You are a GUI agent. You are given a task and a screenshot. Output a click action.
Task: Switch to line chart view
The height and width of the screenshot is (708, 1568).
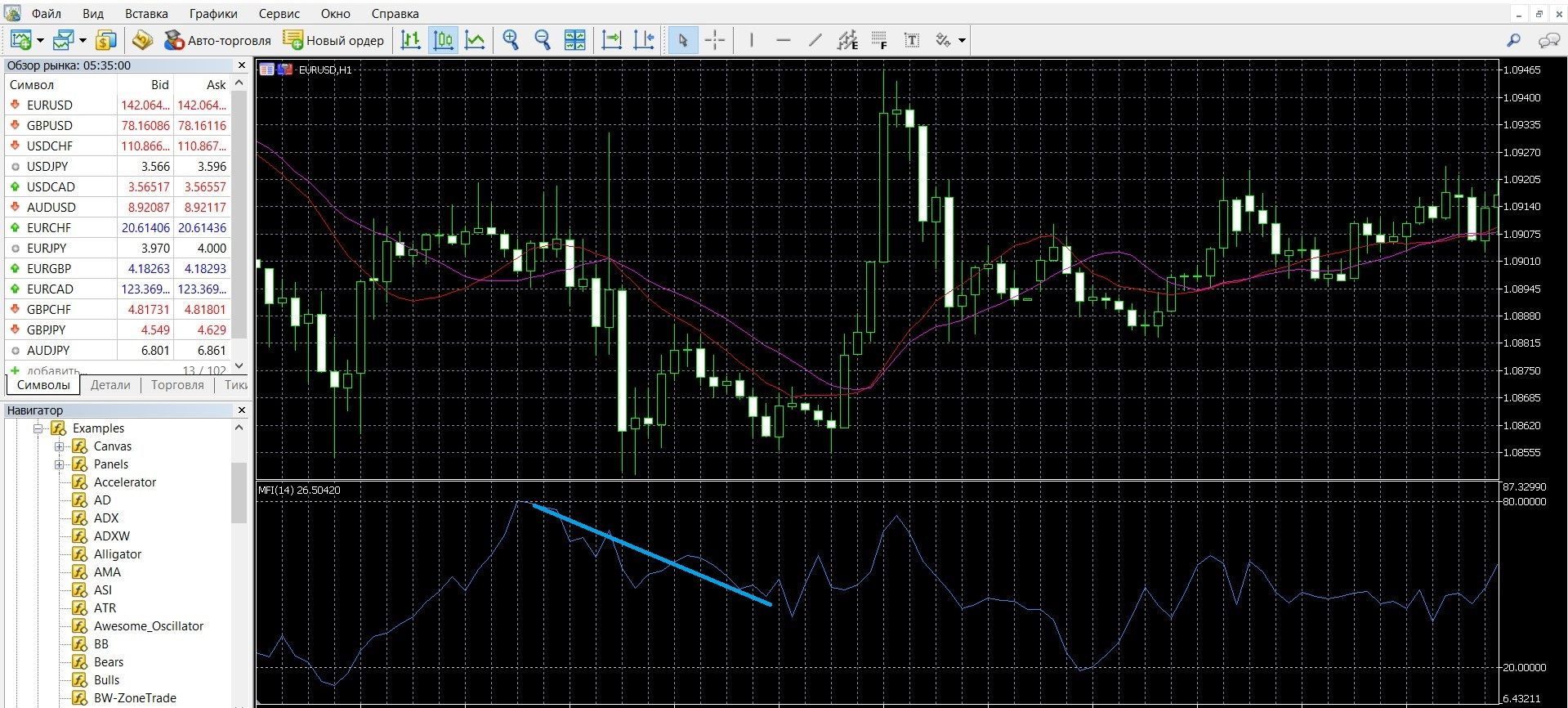(475, 39)
